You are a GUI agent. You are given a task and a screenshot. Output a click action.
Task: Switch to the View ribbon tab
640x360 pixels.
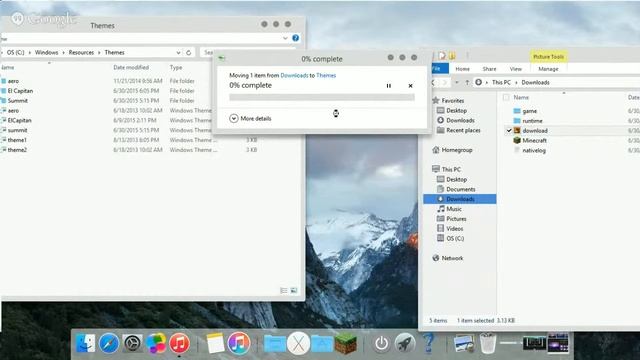pyautogui.click(x=516, y=69)
